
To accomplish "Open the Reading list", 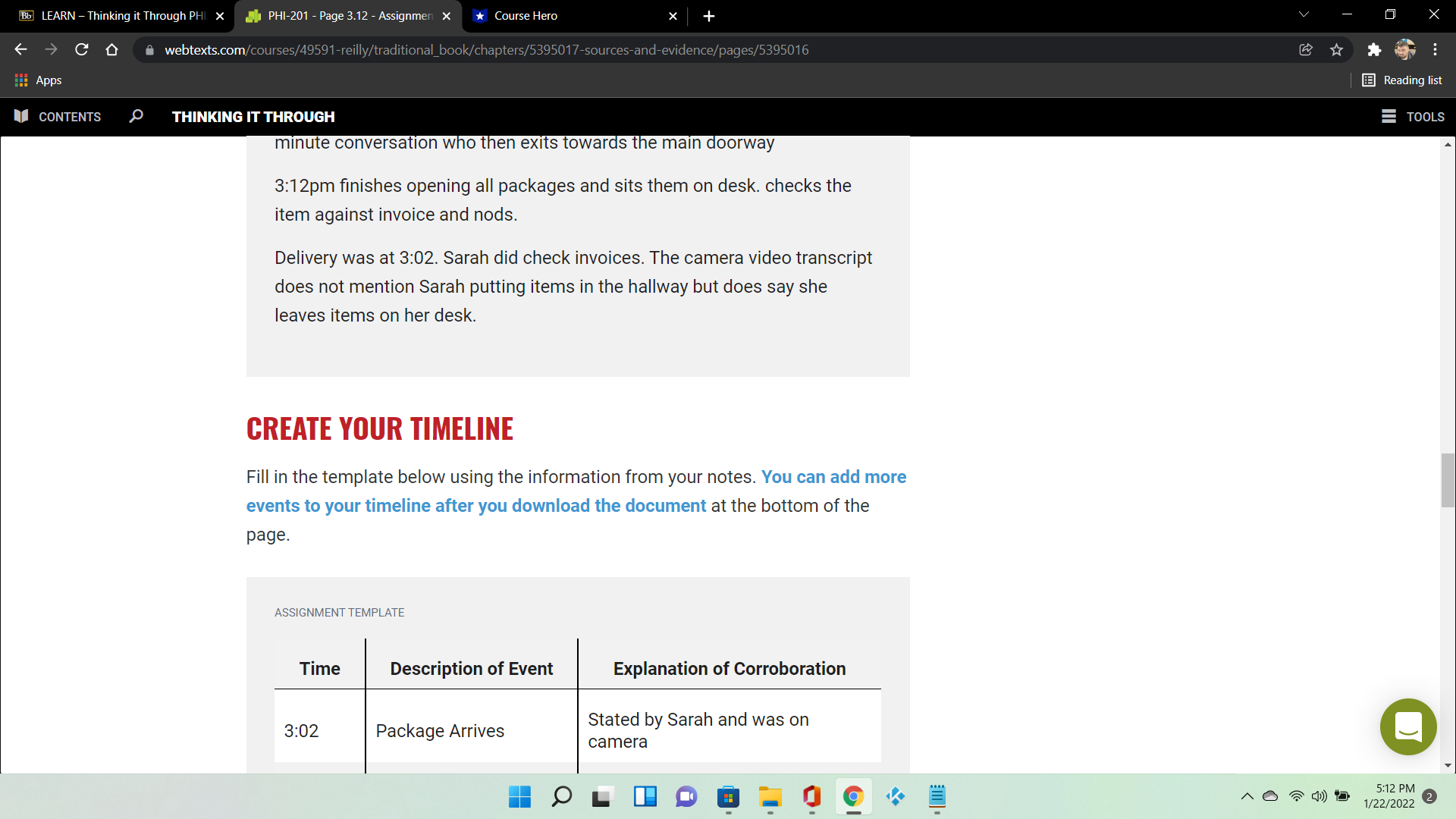I will tap(1402, 80).
